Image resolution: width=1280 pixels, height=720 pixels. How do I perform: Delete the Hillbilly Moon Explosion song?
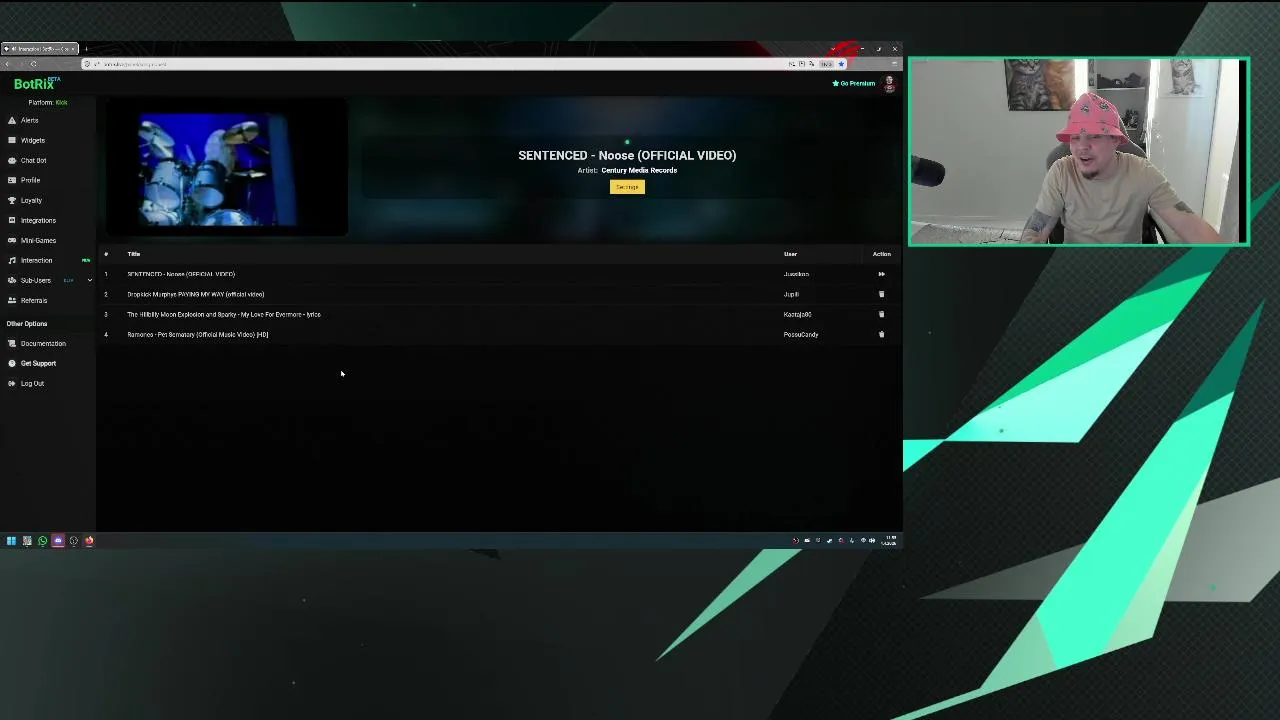pos(881,314)
